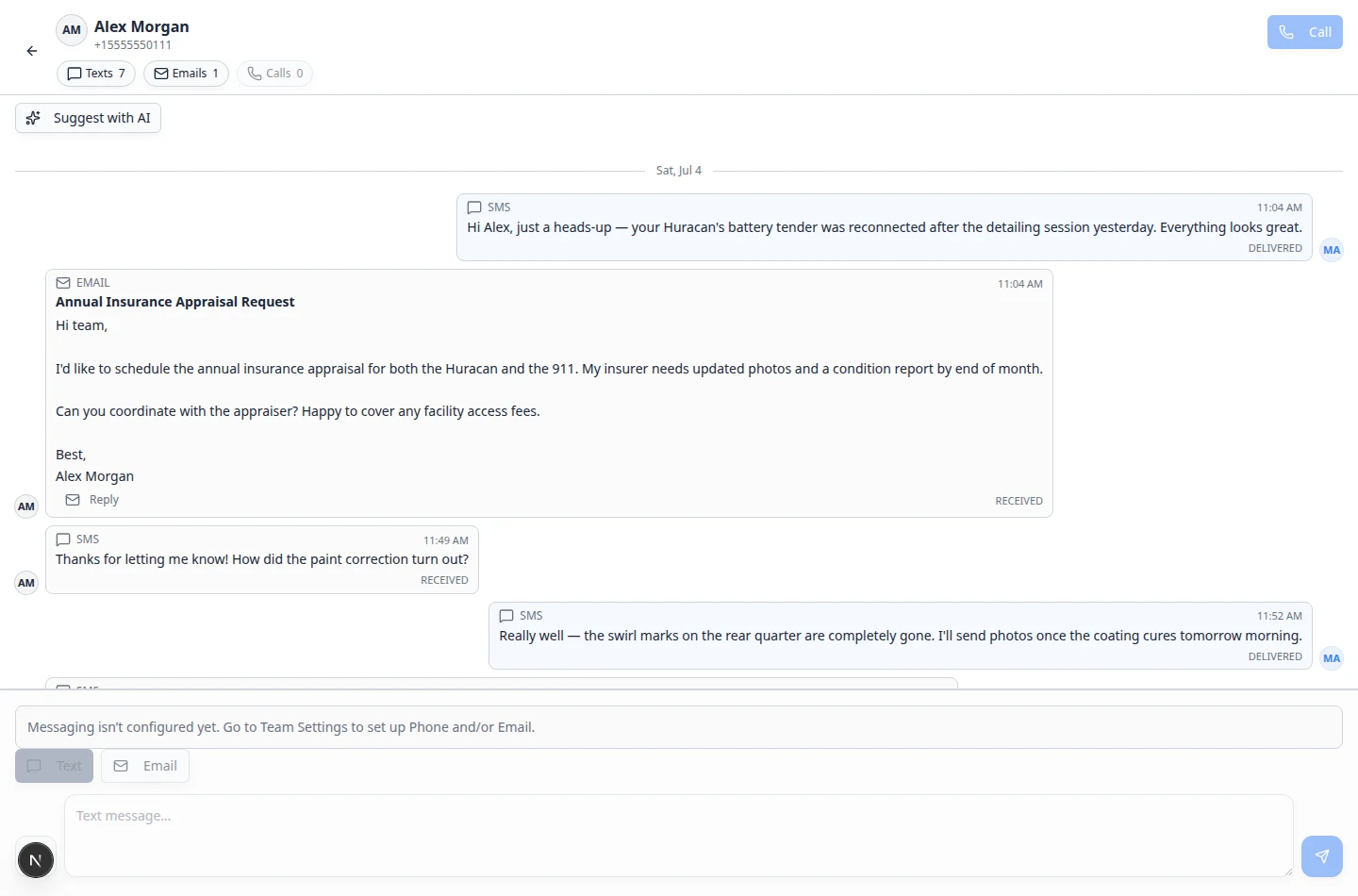The image size is (1358, 896).
Task: Click the MA avatar beside the battery tender message
Action: click(1332, 250)
